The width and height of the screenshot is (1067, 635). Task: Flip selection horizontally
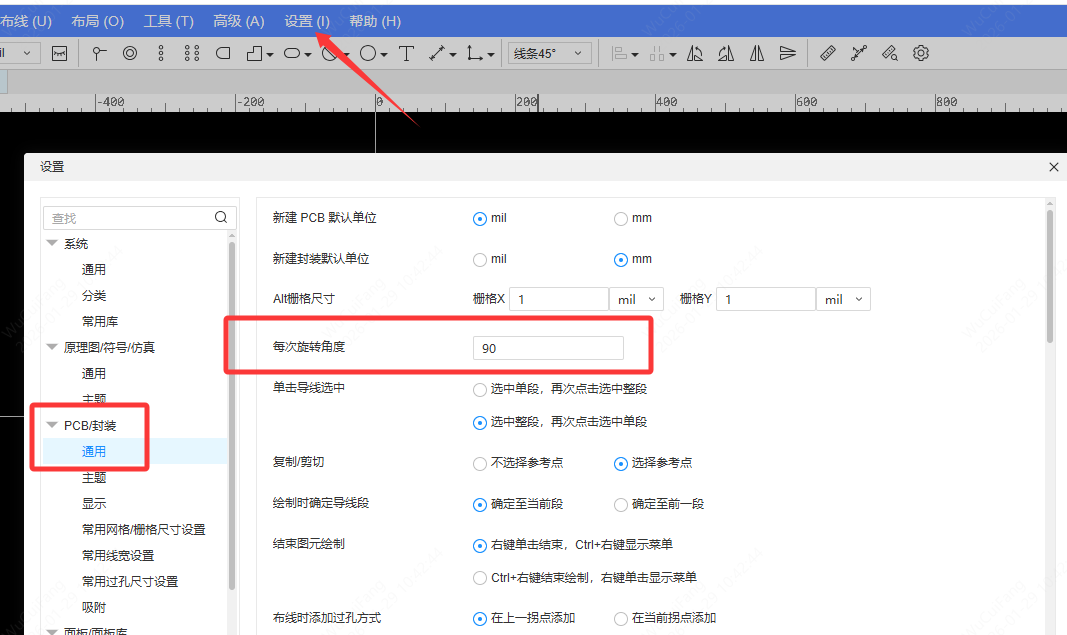click(x=757, y=52)
